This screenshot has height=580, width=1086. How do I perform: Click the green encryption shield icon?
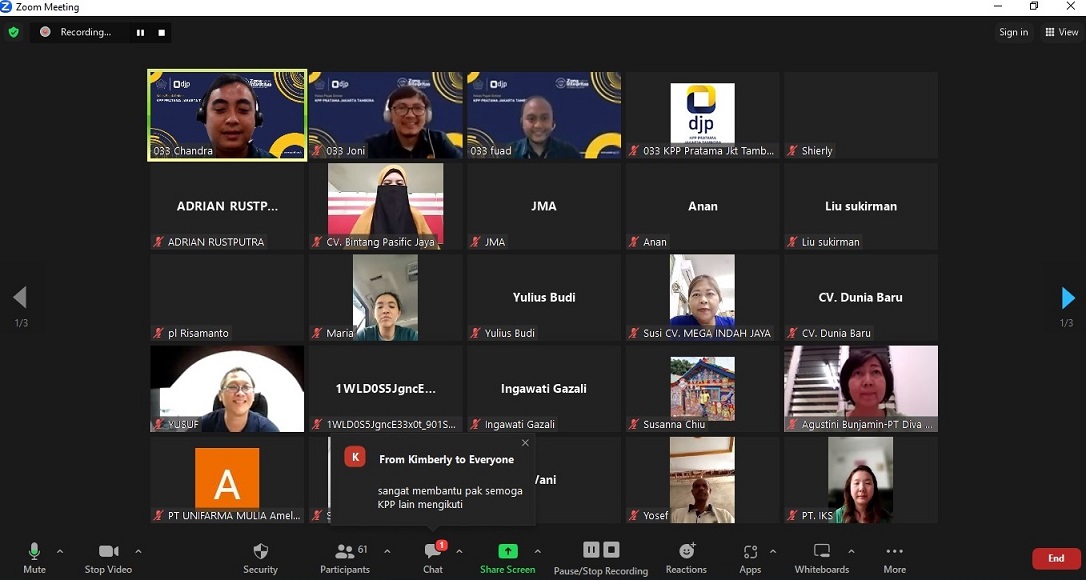[14, 32]
